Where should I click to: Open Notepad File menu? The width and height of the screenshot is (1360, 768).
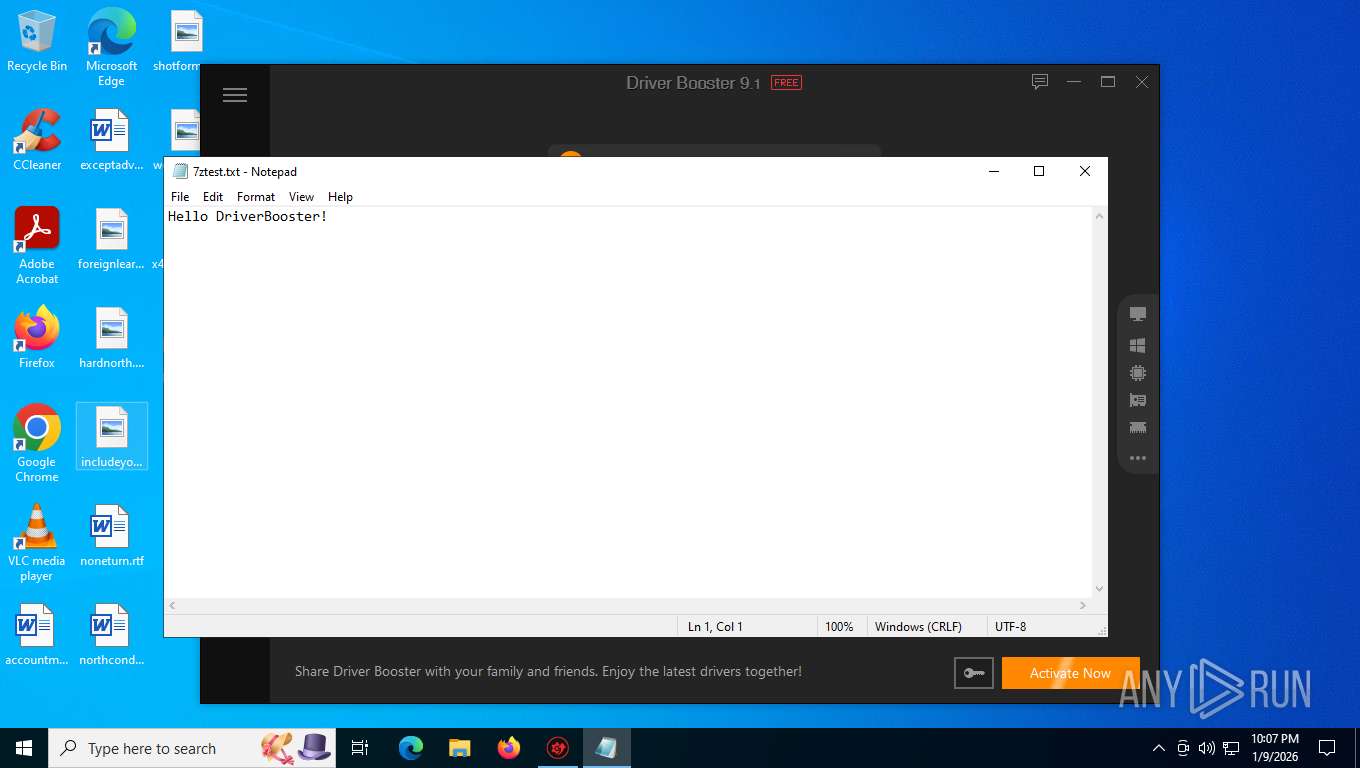(180, 197)
